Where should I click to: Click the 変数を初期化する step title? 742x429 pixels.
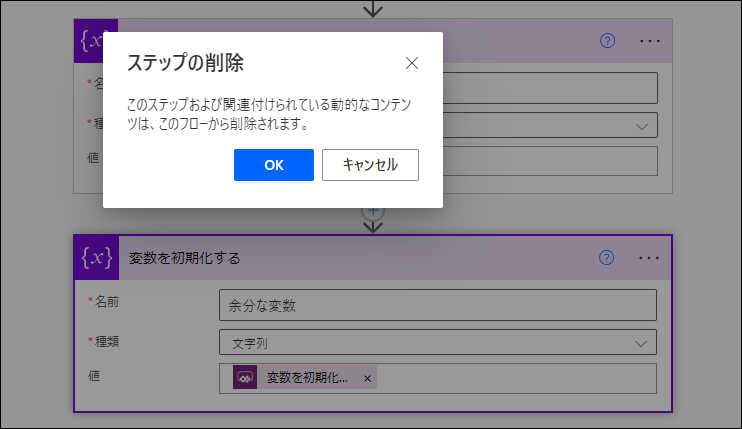click(185, 258)
